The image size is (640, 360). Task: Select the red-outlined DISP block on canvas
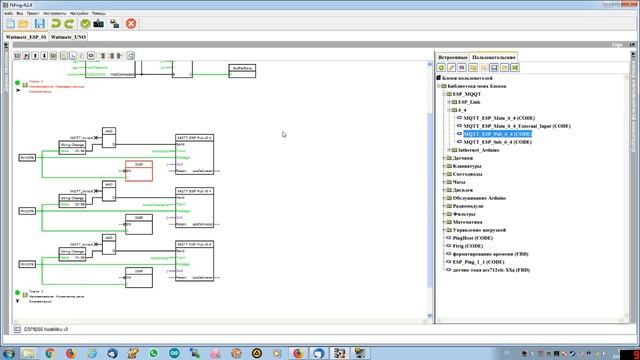coord(139,171)
